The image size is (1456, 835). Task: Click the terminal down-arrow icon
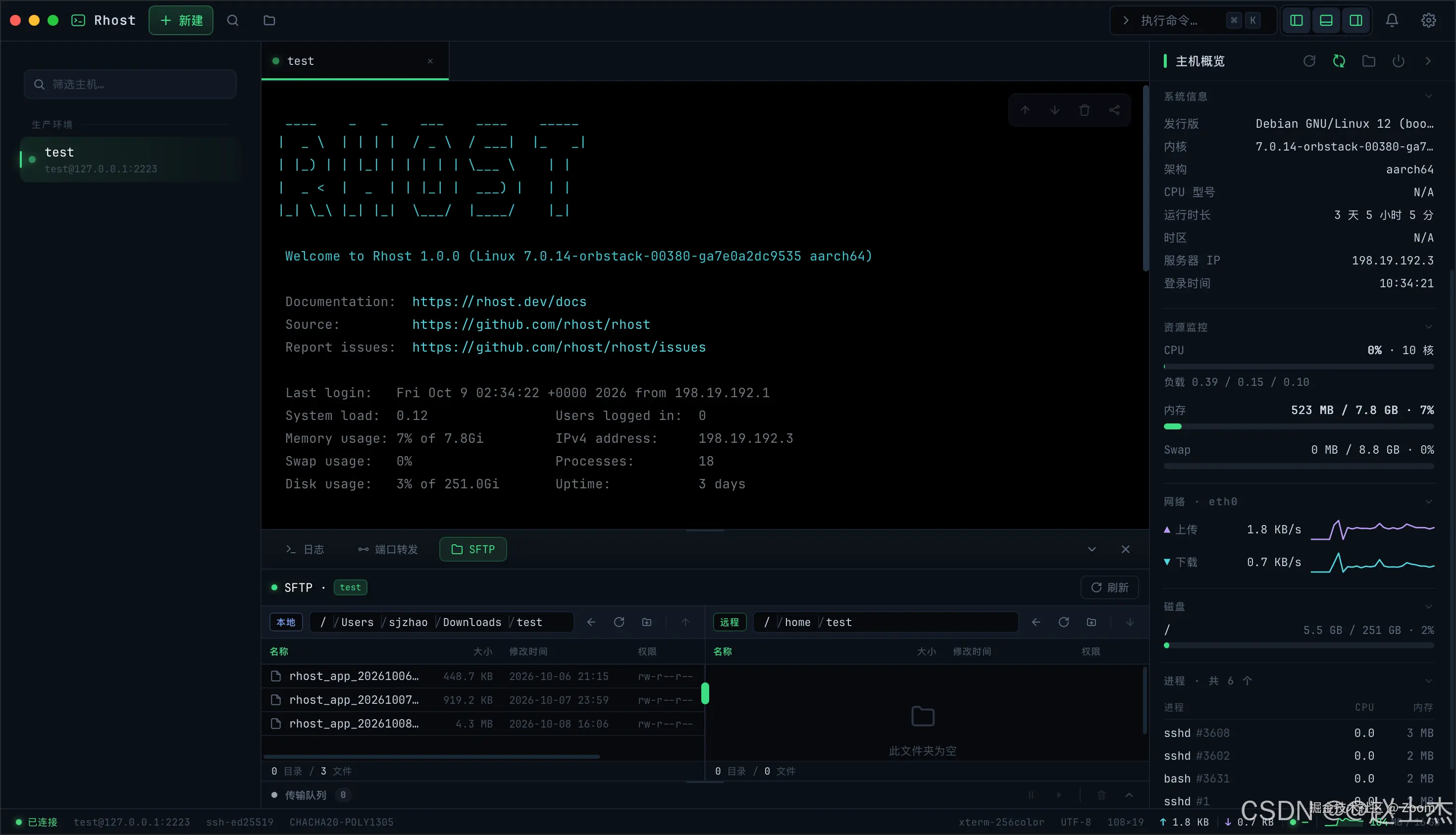pos(1054,109)
